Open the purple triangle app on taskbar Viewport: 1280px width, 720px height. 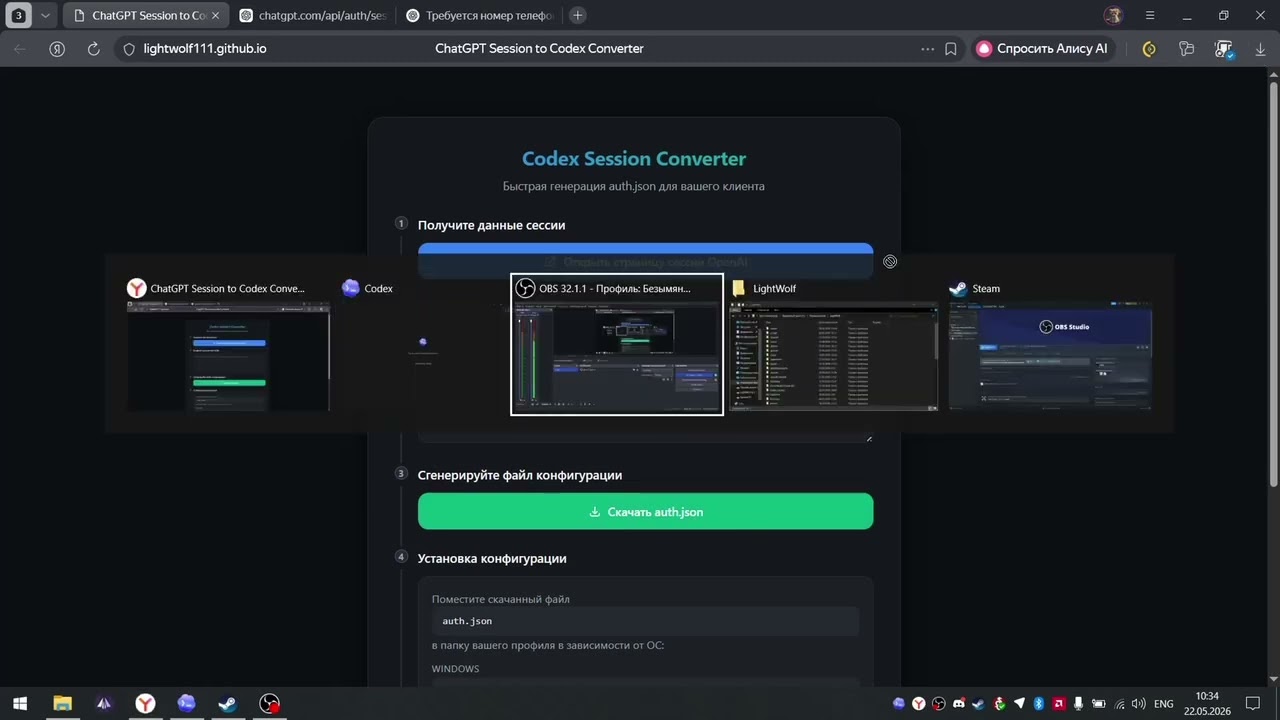[104, 704]
